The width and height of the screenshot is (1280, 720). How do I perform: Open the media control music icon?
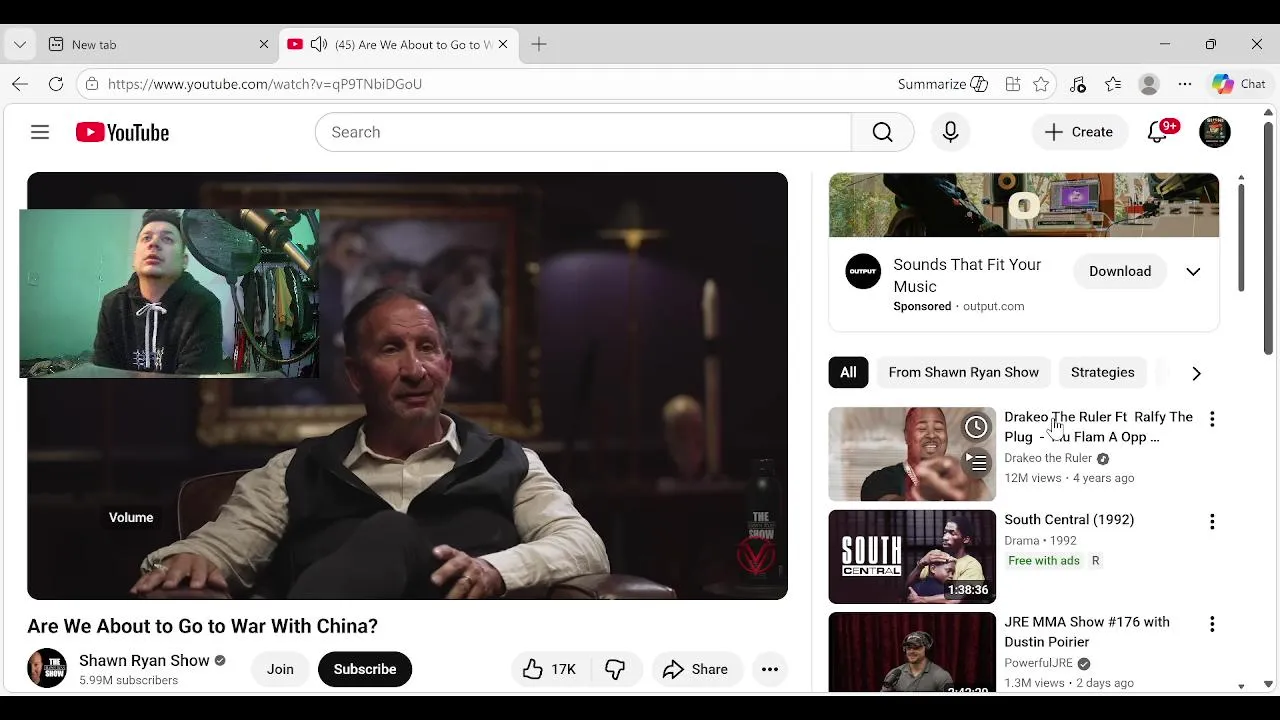point(1077,84)
